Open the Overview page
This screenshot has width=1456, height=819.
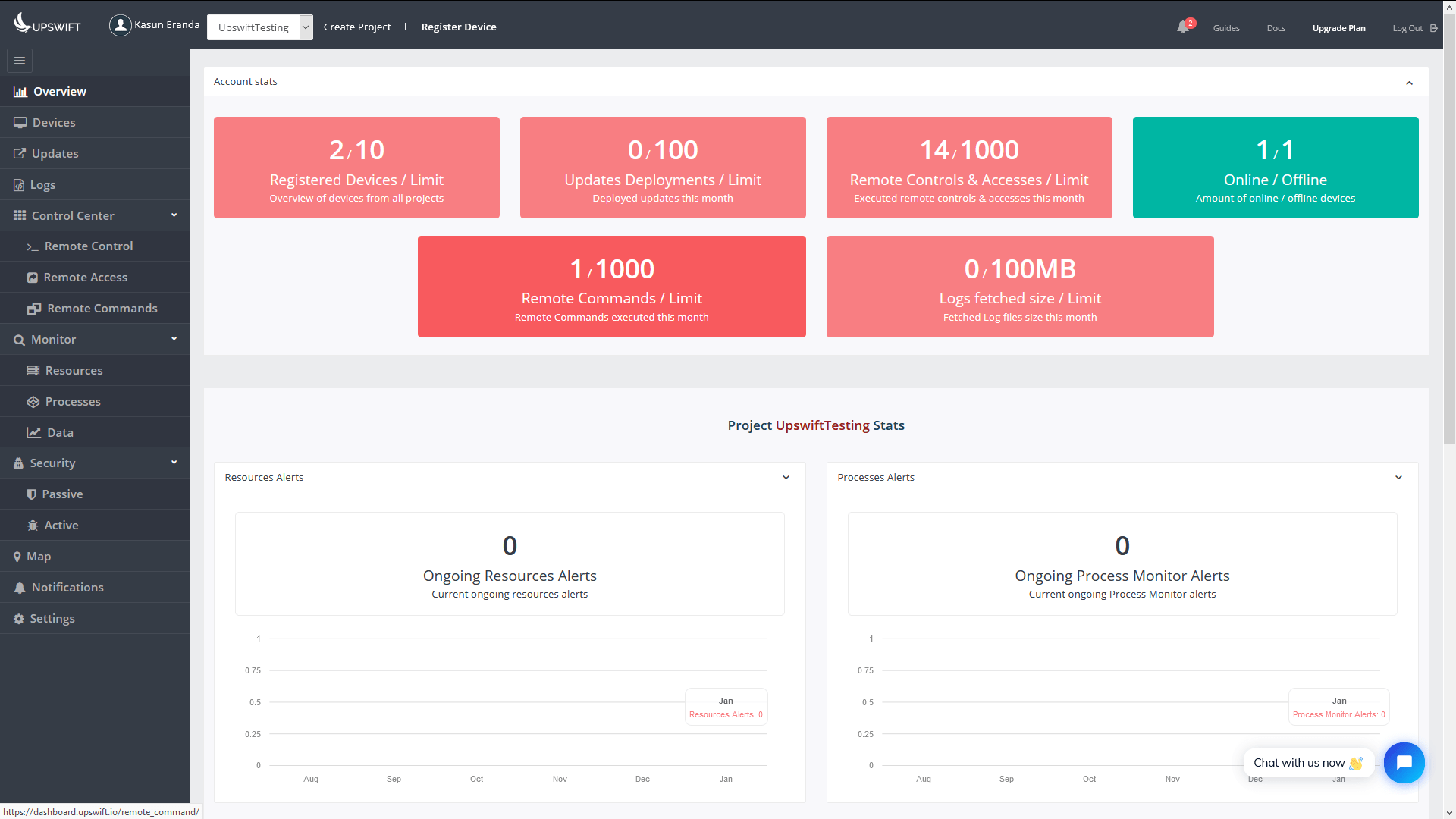click(95, 92)
